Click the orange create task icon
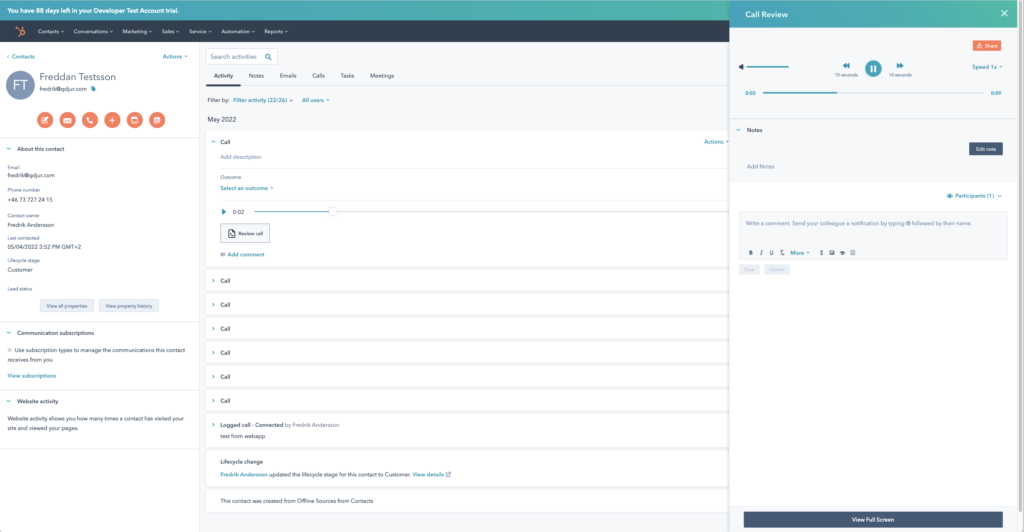Screen dimensions: 1024x532 pyautogui.click(x=135, y=120)
